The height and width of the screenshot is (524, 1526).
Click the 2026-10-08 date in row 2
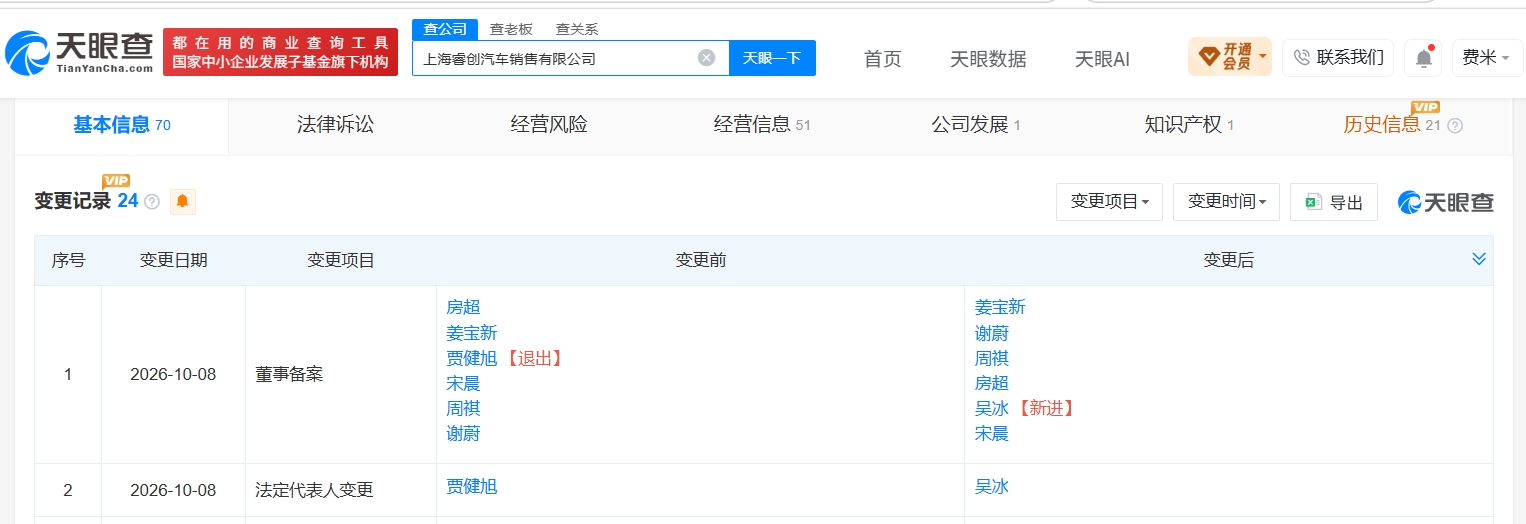173,490
